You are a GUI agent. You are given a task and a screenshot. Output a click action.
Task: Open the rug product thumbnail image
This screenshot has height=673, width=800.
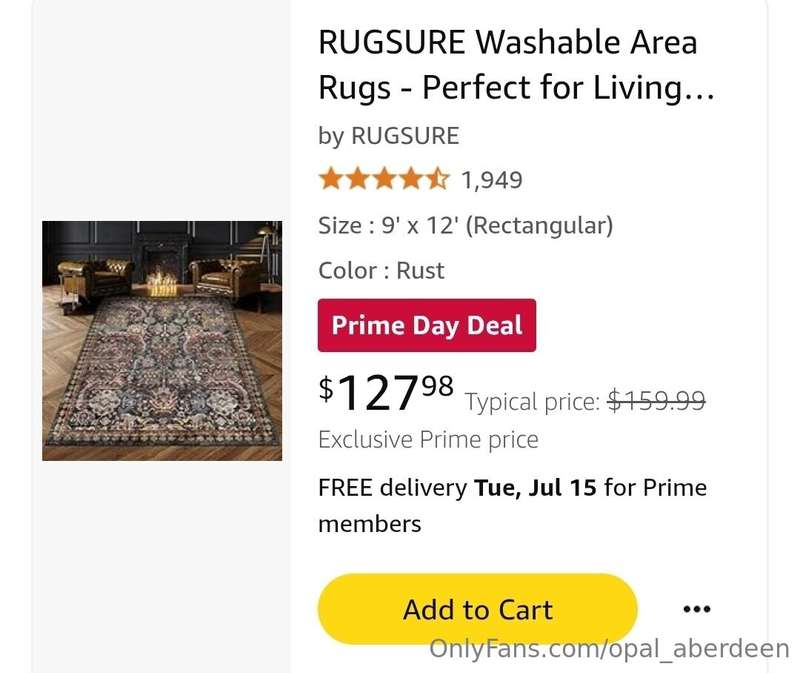coord(162,341)
